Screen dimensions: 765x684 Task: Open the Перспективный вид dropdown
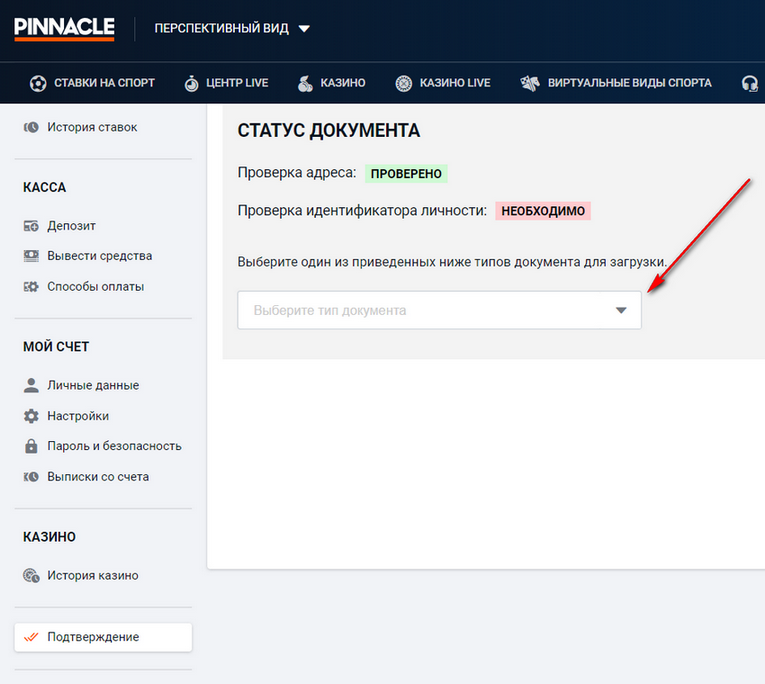coord(232,28)
